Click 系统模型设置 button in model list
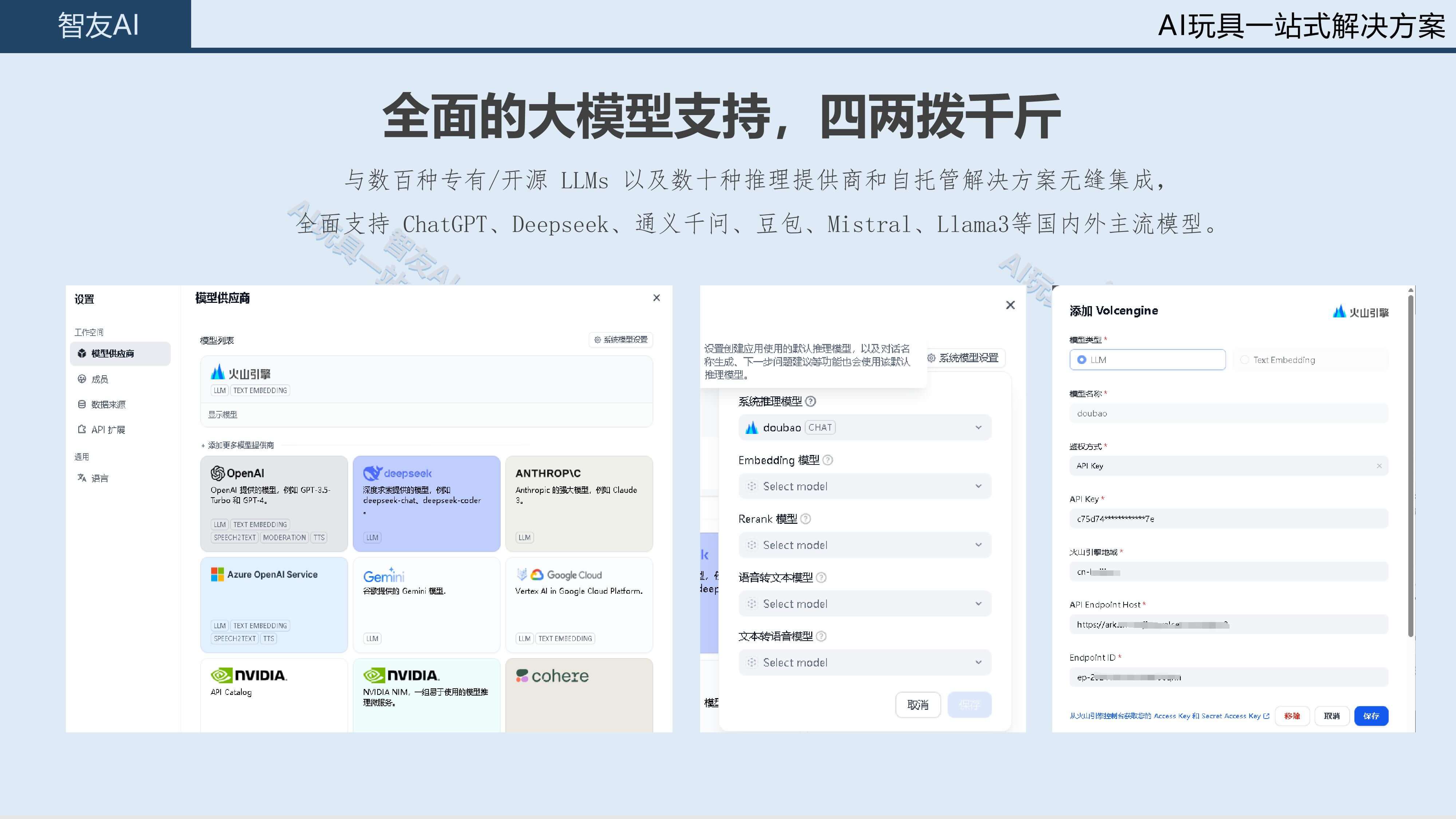The image size is (1456, 819). pos(621,340)
